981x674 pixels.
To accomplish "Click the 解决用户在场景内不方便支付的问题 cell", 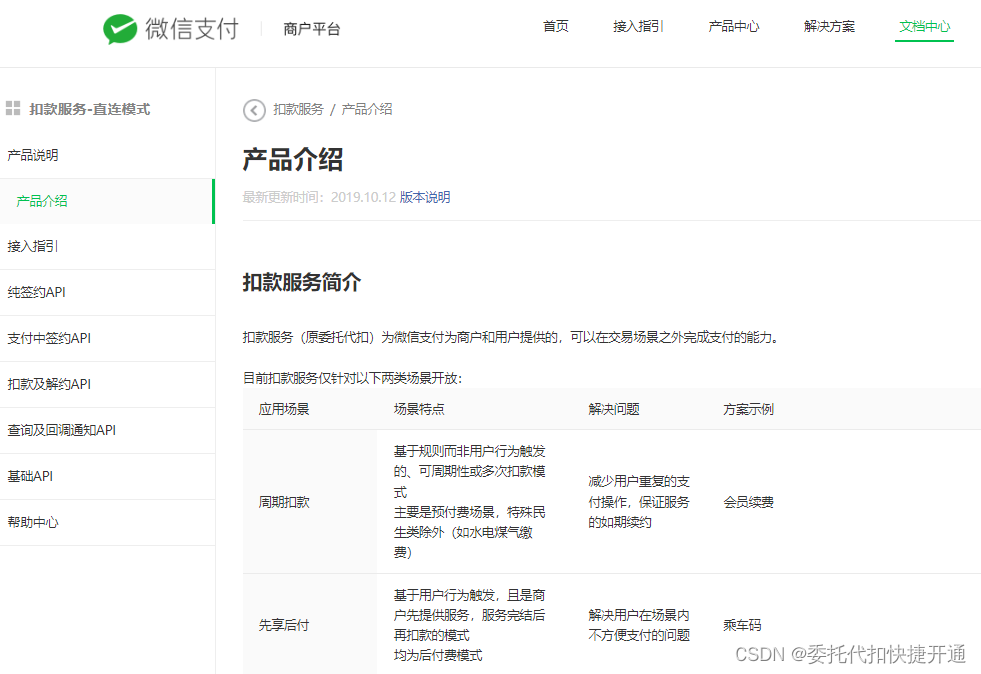I will (639, 625).
